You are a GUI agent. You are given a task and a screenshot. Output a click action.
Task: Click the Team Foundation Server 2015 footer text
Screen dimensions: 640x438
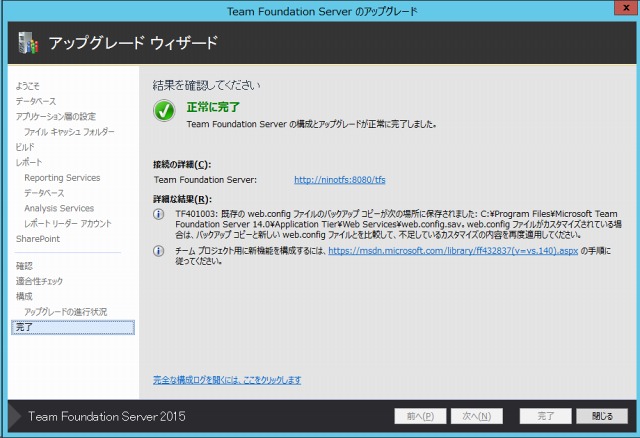107,416
